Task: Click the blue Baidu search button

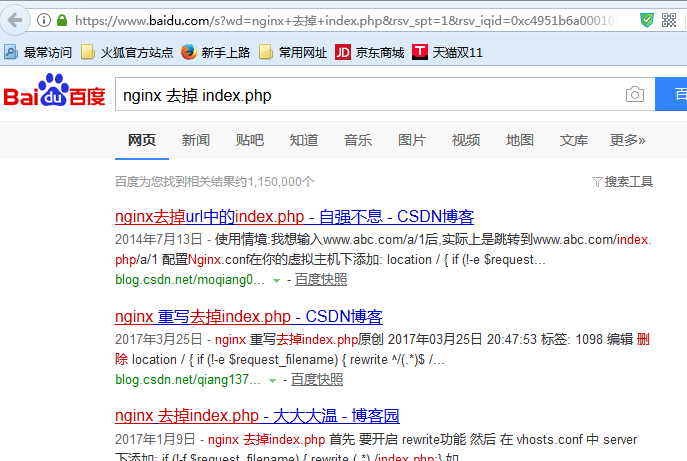Action: [x=671, y=94]
